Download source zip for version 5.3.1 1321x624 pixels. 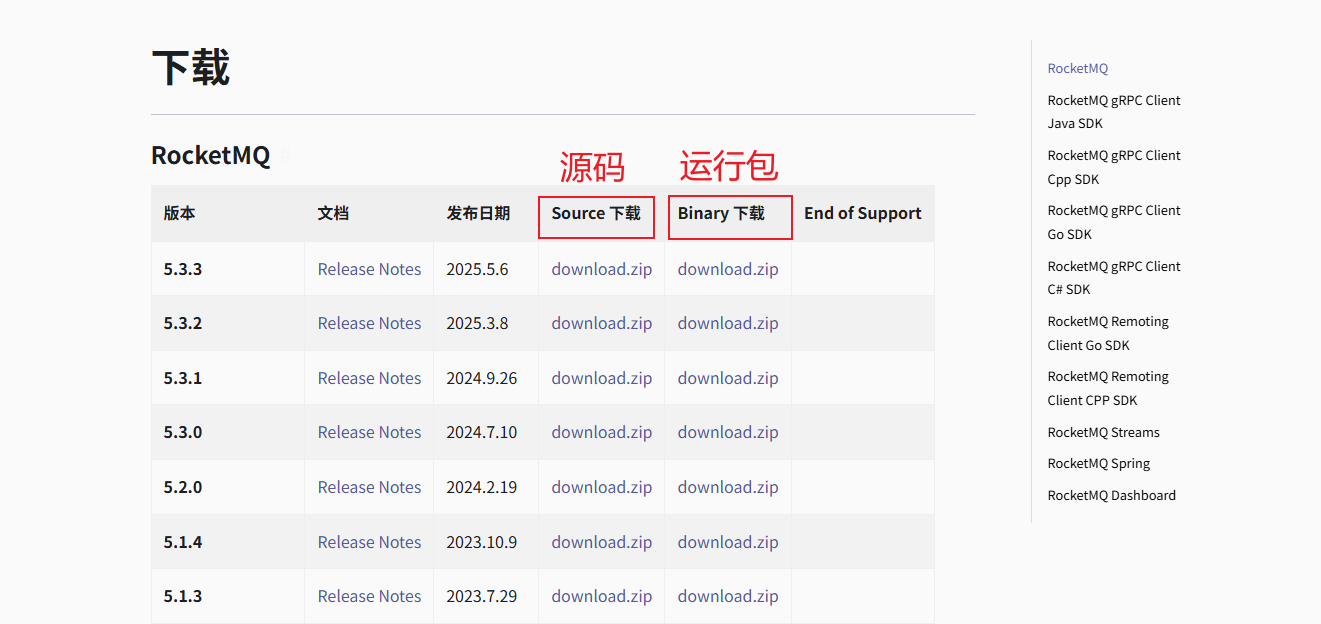[601, 378]
